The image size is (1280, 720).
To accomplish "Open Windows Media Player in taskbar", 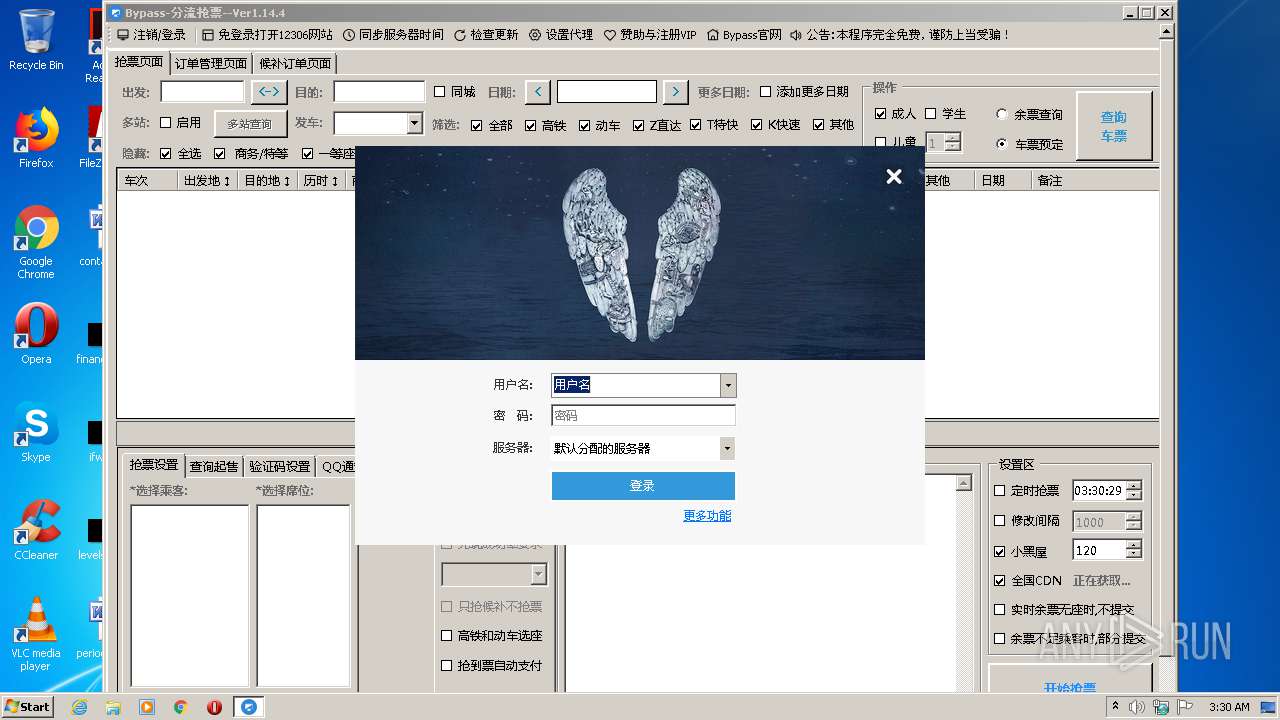I will click(147, 707).
